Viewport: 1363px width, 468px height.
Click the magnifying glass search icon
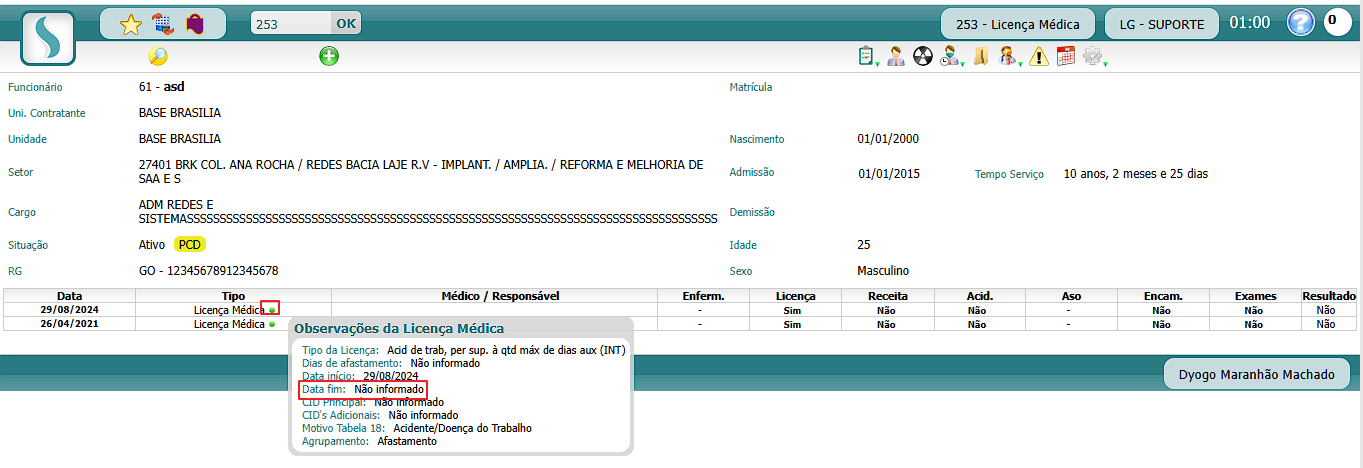[158, 56]
